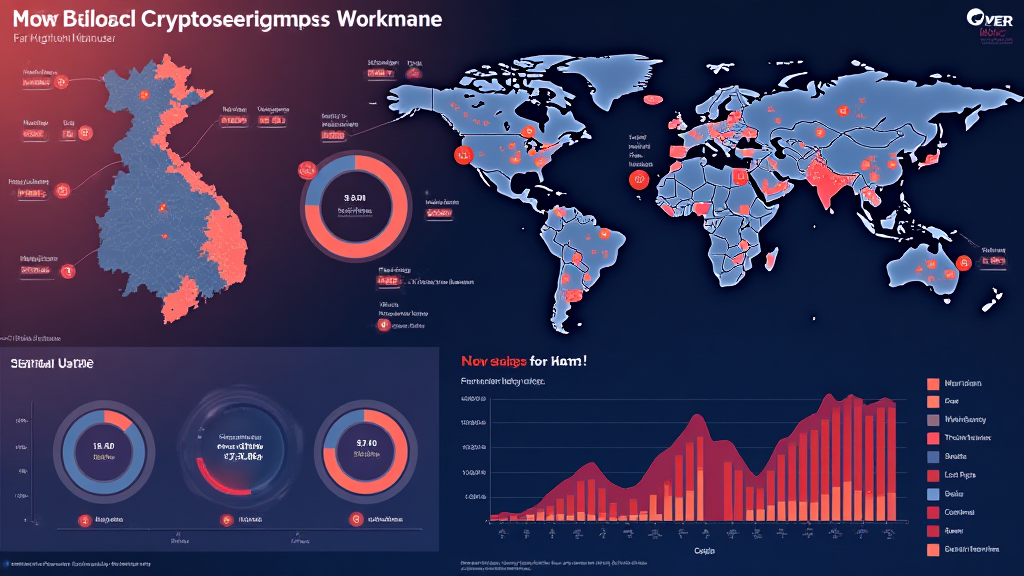
Task: Click the red circle icon under the left bottom donut
Action: (84, 519)
